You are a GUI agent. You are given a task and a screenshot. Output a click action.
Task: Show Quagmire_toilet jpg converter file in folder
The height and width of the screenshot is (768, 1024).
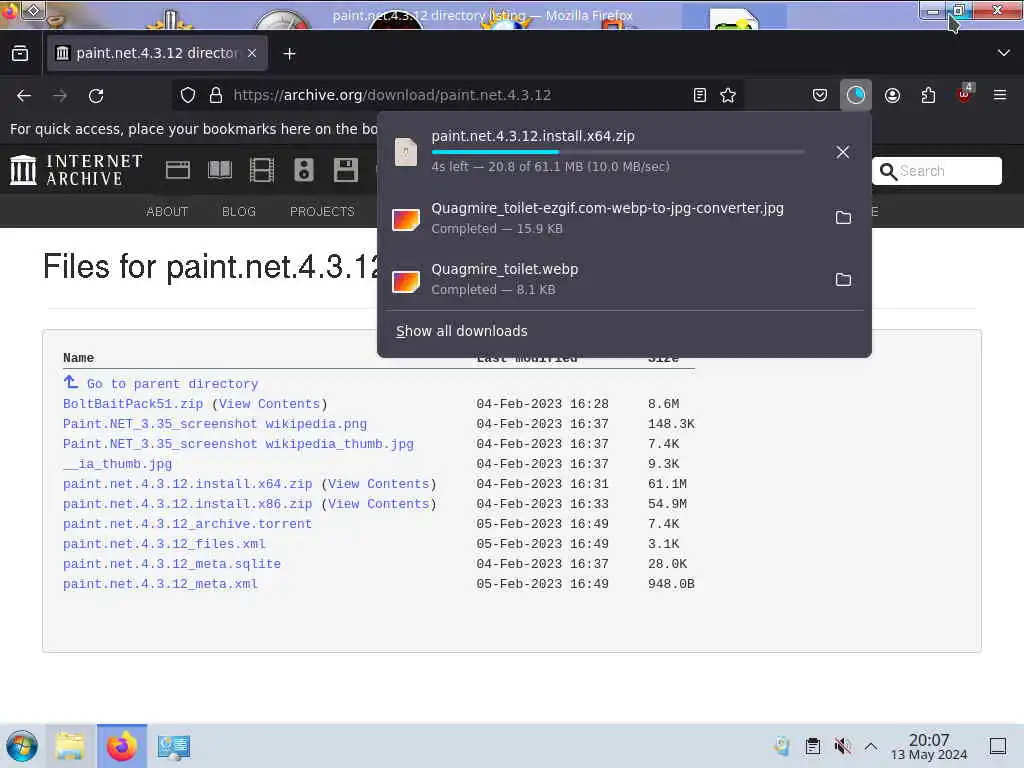[843, 217]
